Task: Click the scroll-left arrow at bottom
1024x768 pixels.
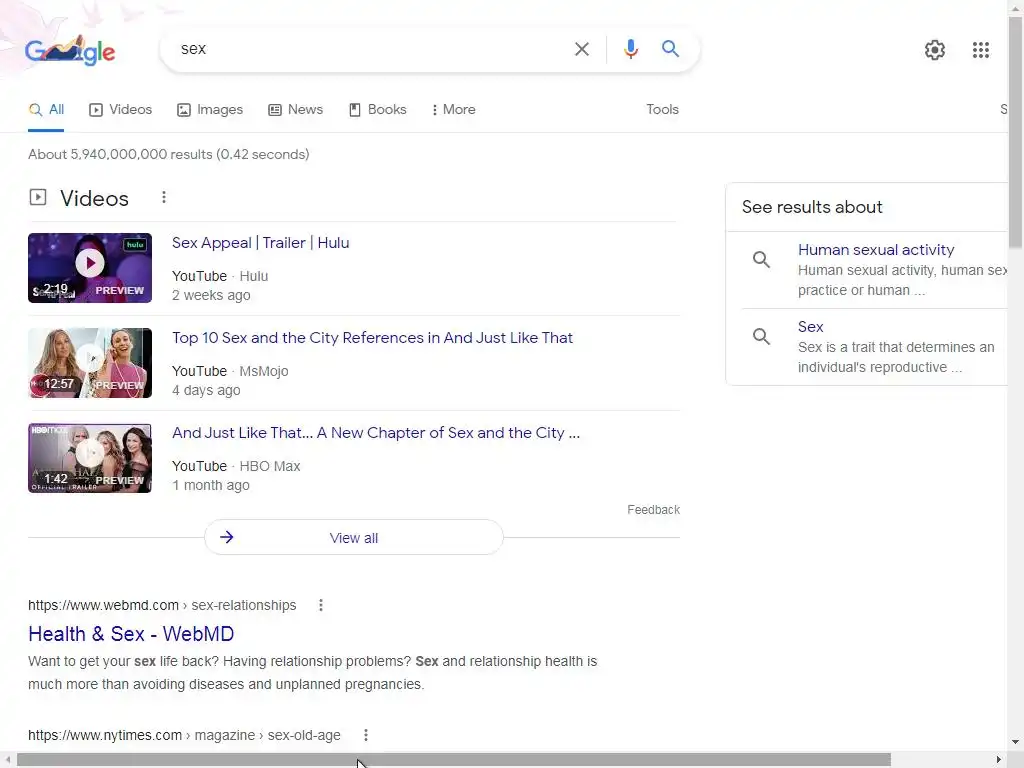Action: 8,760
